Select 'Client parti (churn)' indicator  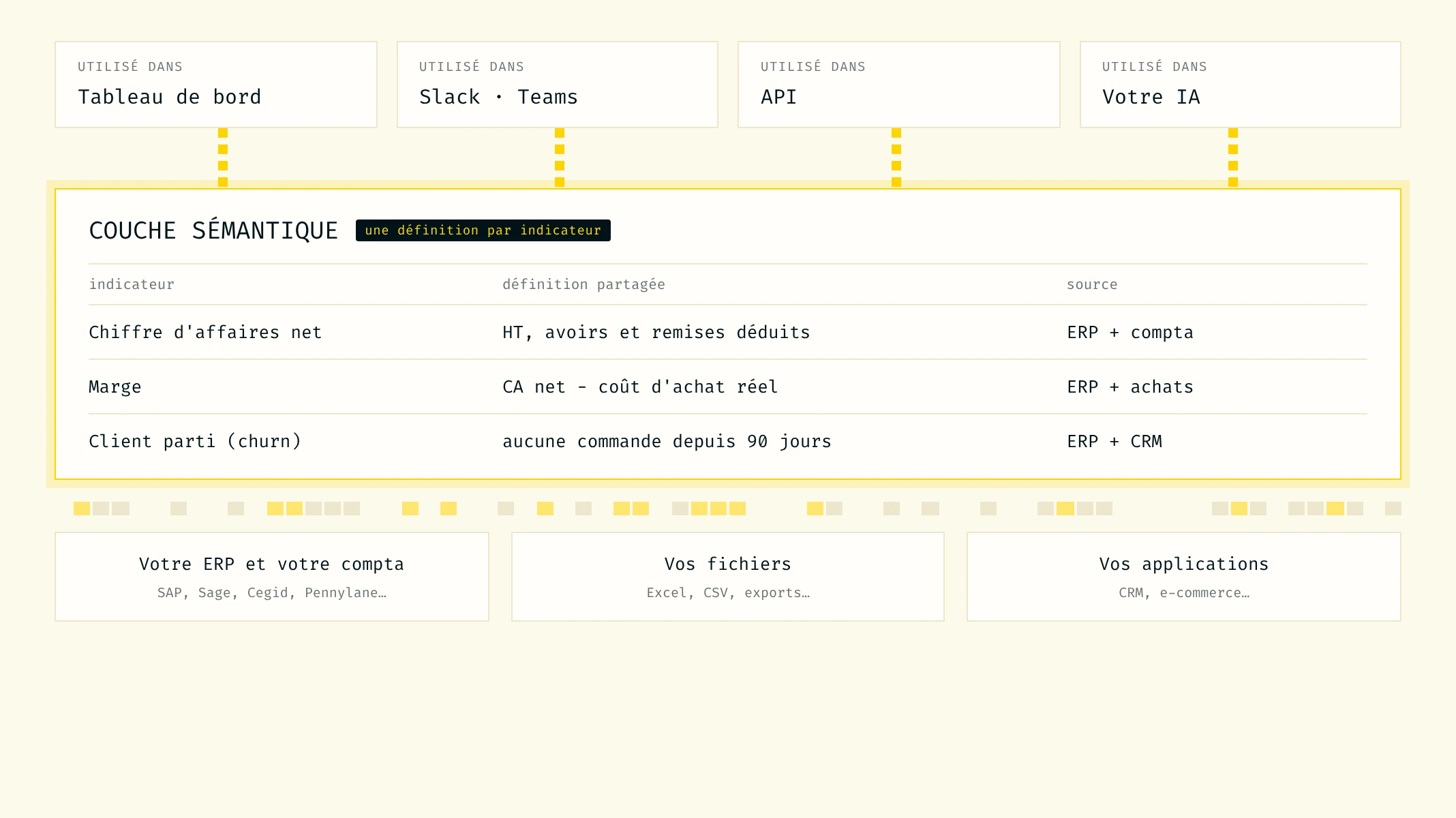(x=195, y=441)
